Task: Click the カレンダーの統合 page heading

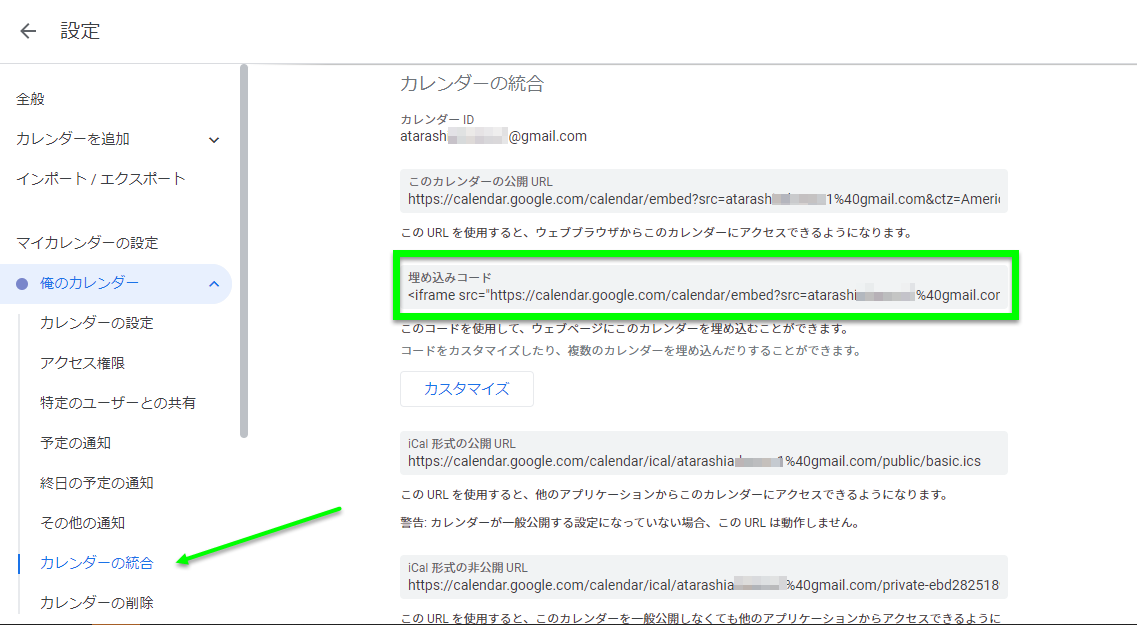Action: [472, 83]
